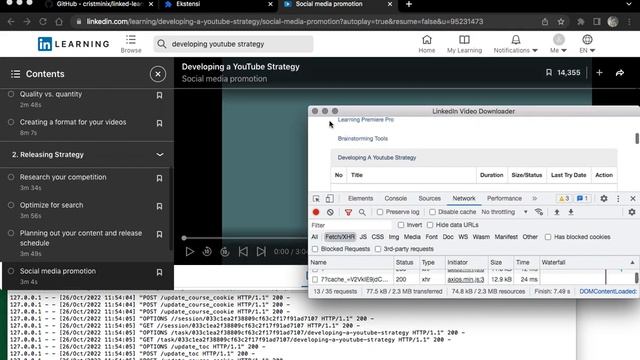This screenshot has width=640, height=360.
Task: Rewind video ten seconds
Action: tap(207, 251)
